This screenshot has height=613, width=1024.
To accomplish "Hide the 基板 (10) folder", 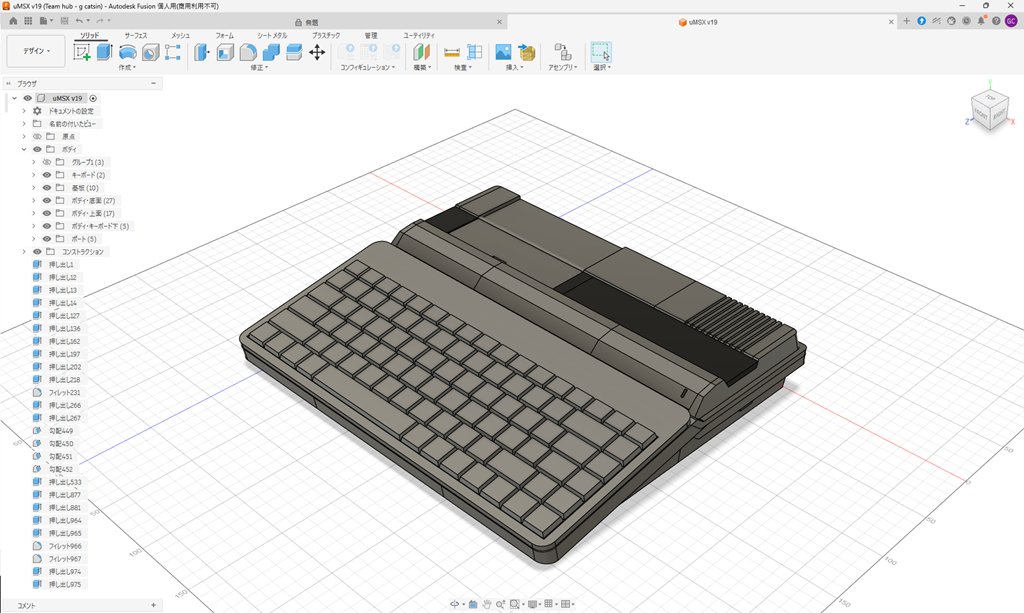I will (x=47, y=187).
